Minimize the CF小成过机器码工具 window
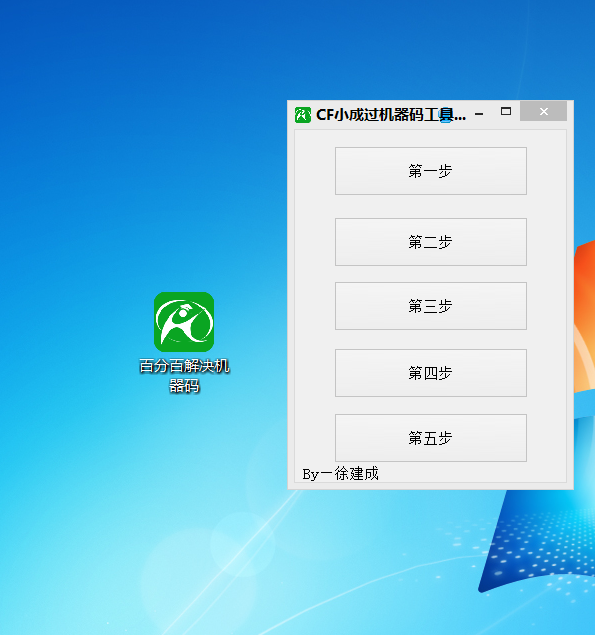This screenshot has height=635, width=595. click(x=479, y=114)
